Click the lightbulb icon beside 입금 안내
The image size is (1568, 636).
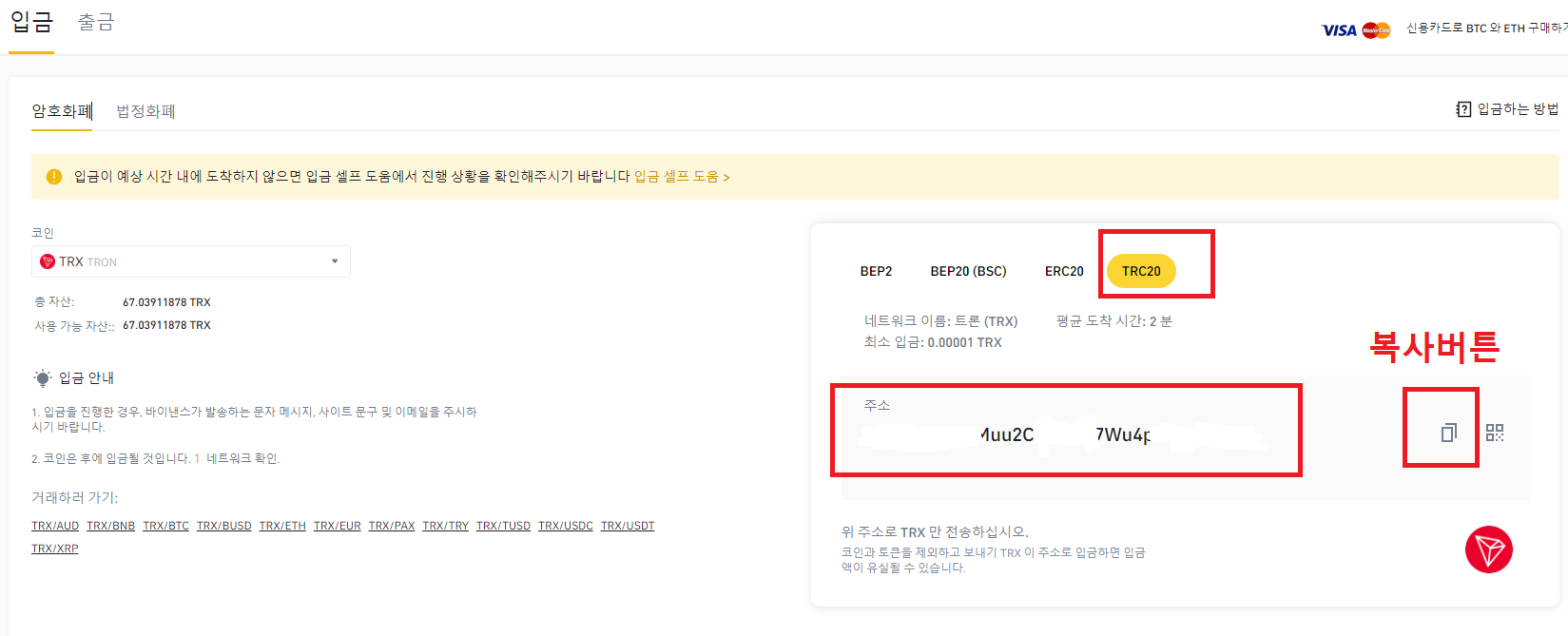[43, 377]
